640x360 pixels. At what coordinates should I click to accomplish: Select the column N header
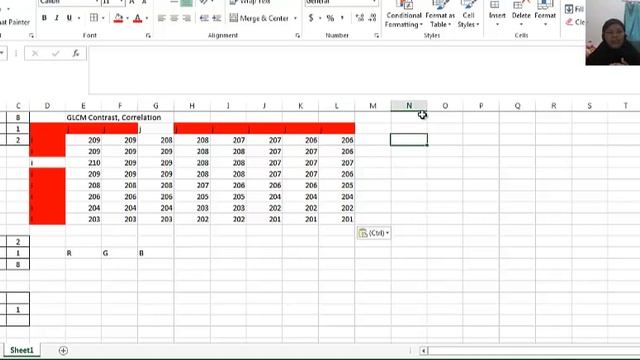pyautogui.click(x=409, y=106)
